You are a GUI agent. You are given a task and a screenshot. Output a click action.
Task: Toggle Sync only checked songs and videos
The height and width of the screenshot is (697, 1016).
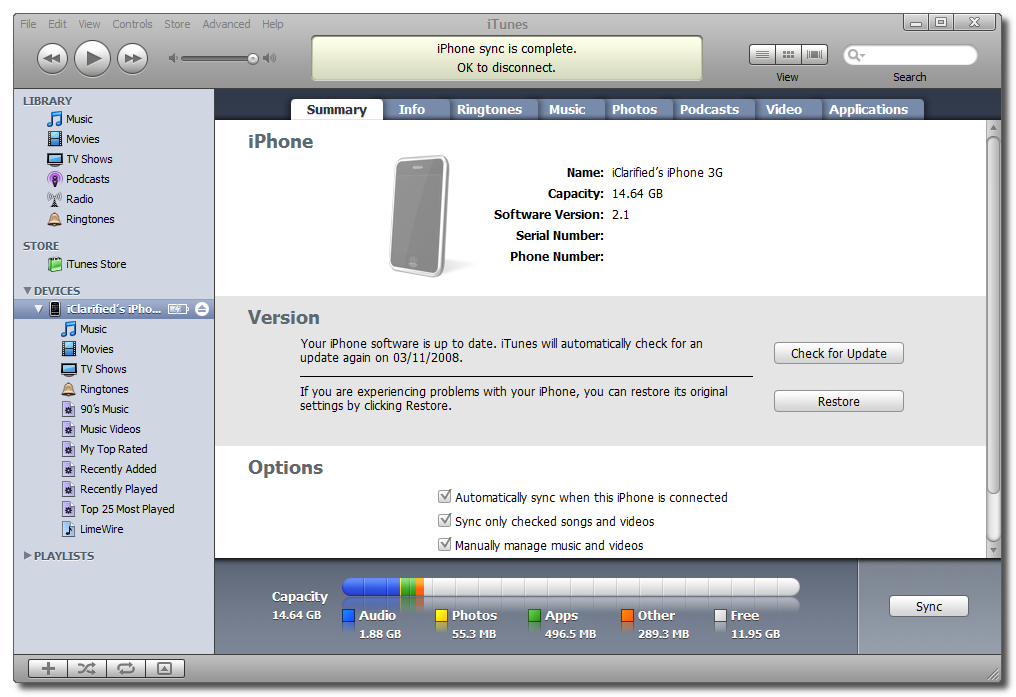click(445, 521)
